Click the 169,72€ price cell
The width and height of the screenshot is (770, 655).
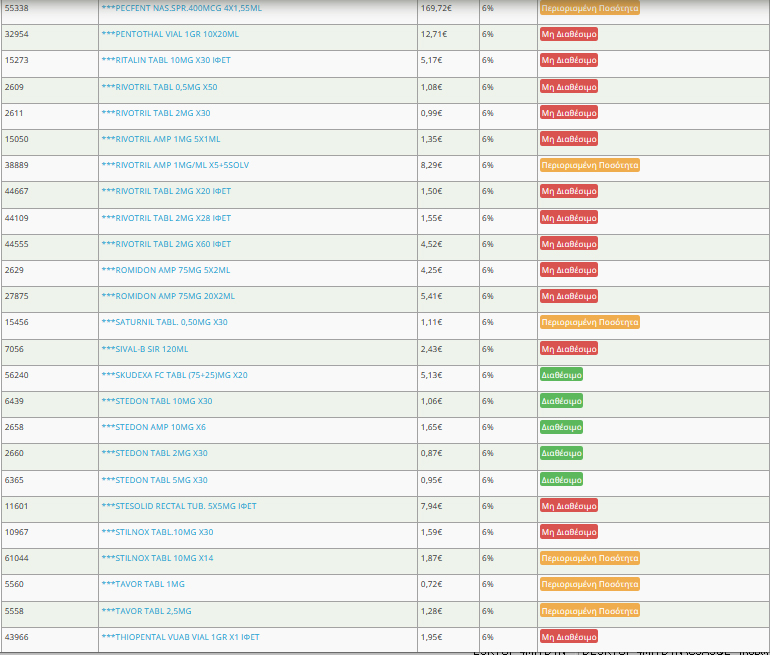click(x=435, y=8)
